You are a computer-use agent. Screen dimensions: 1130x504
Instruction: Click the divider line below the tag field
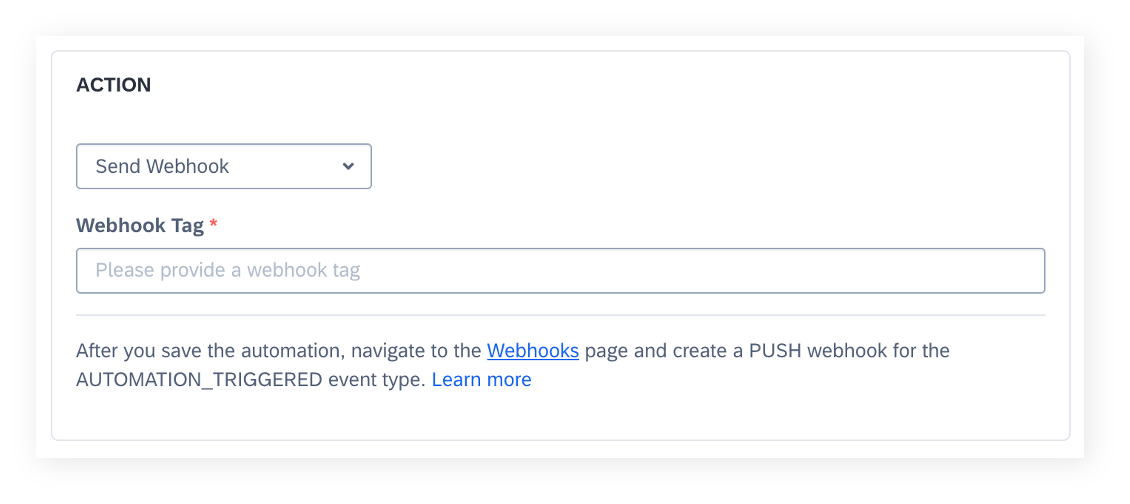[x=561, y=315]
